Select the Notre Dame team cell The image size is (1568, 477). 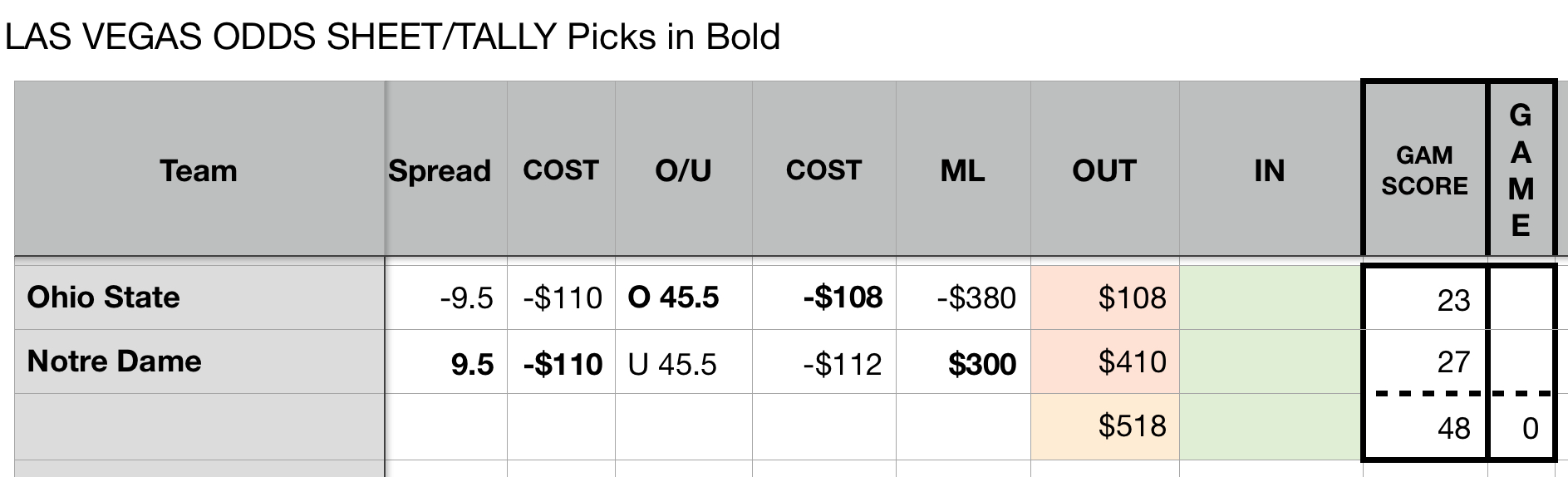click(x=199, y=361)
